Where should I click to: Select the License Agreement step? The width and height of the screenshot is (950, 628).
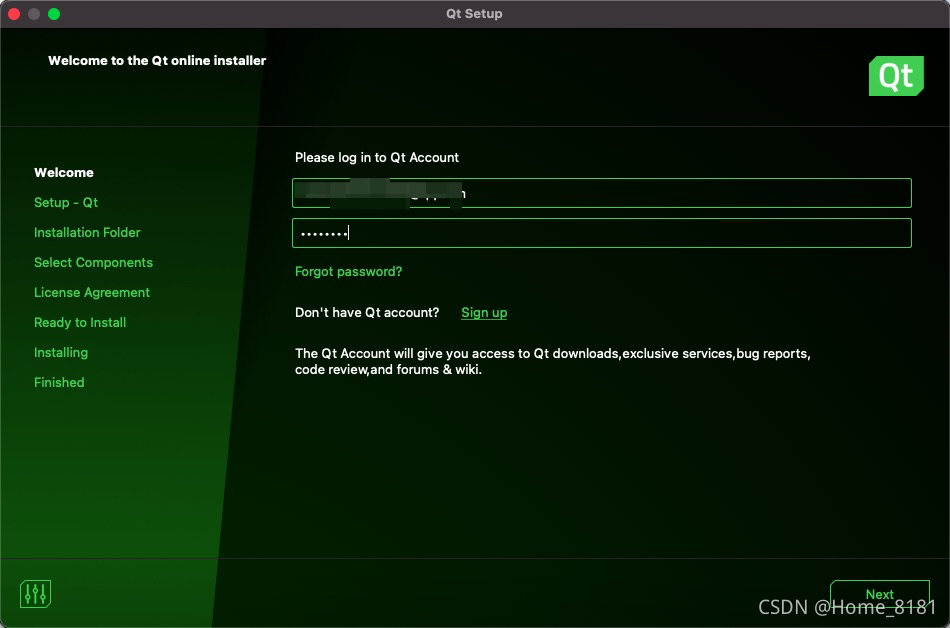(91, 293)
